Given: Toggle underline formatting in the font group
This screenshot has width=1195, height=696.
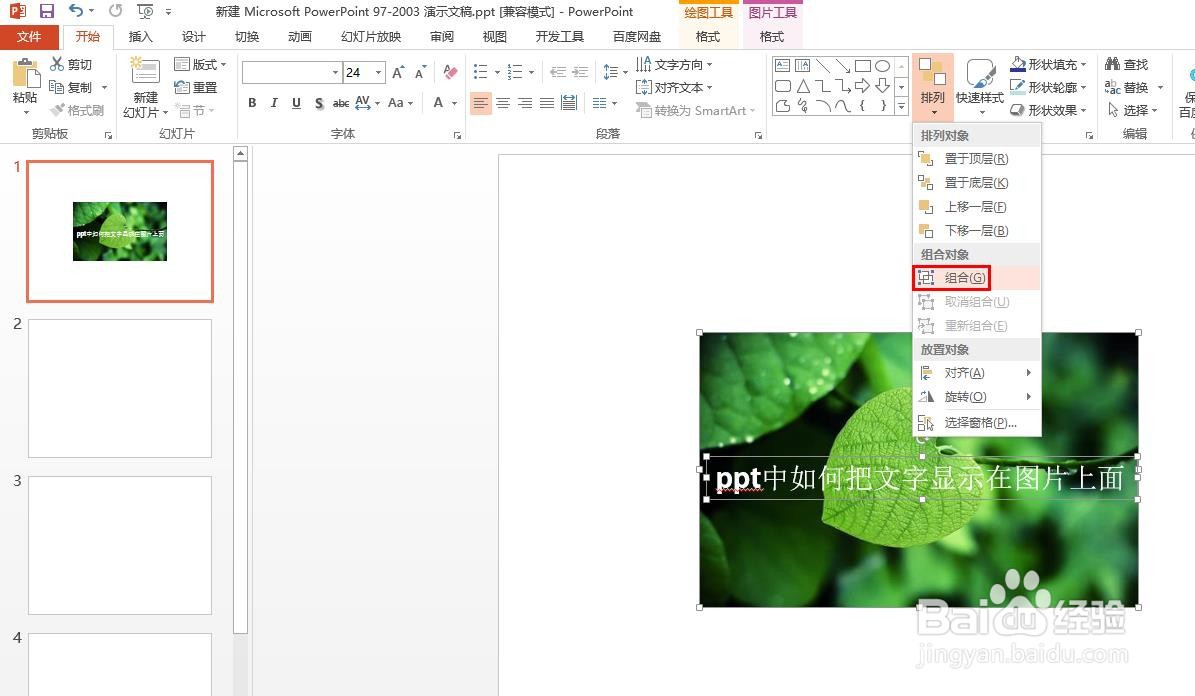Looking at the screenshot, I should click(x=296, y=103).
